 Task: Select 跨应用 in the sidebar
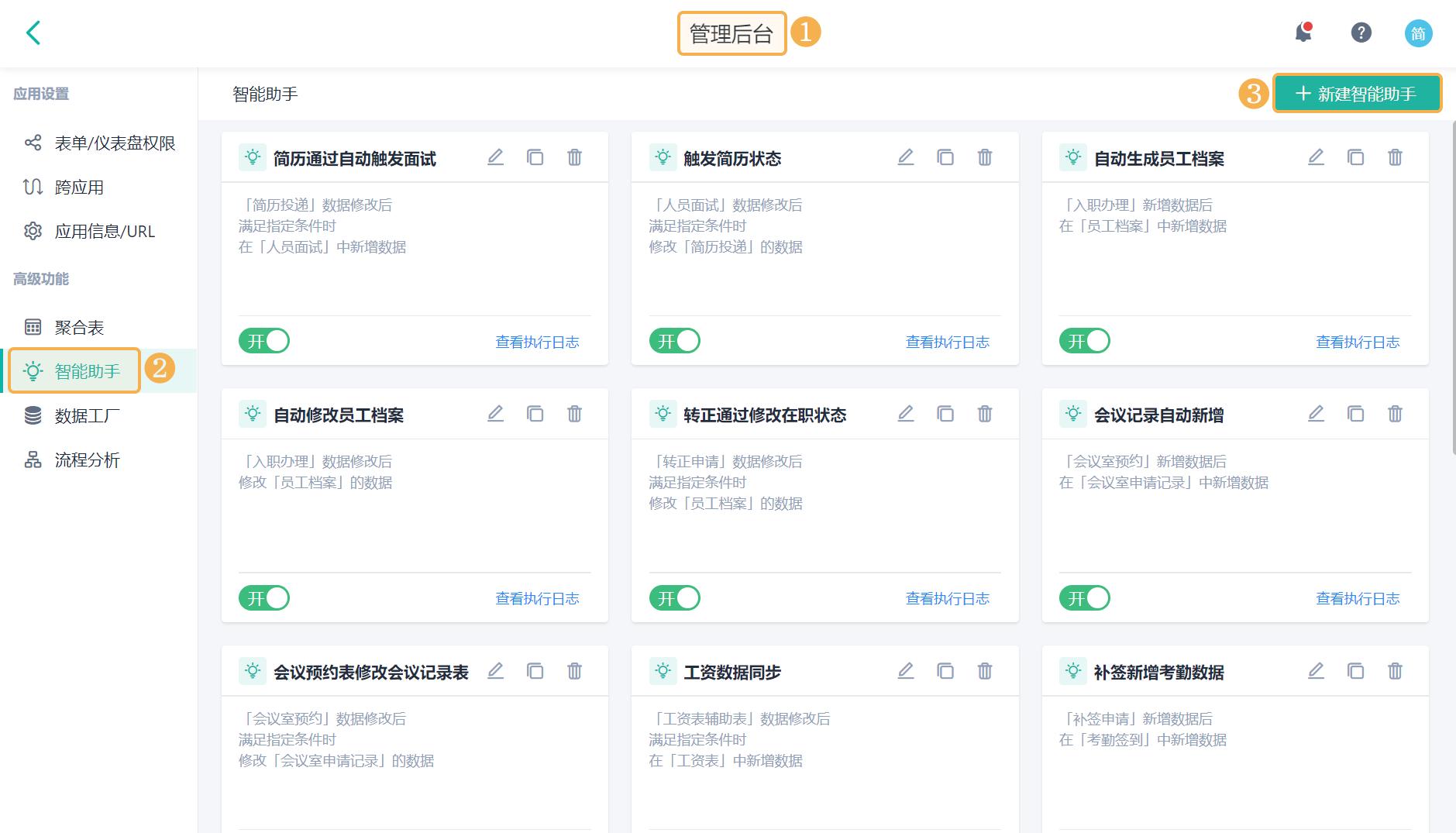(80, 186)
